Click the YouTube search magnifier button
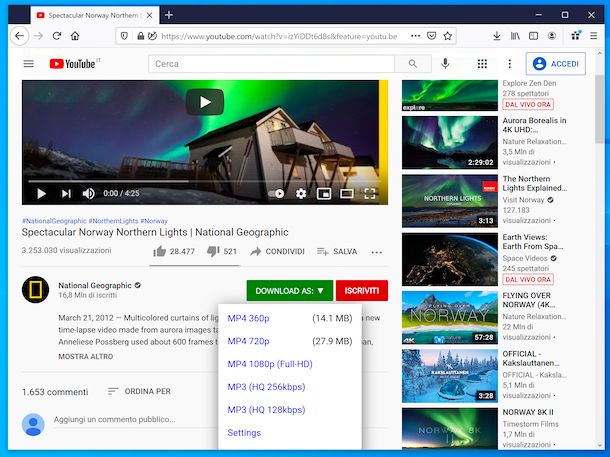 413,64
